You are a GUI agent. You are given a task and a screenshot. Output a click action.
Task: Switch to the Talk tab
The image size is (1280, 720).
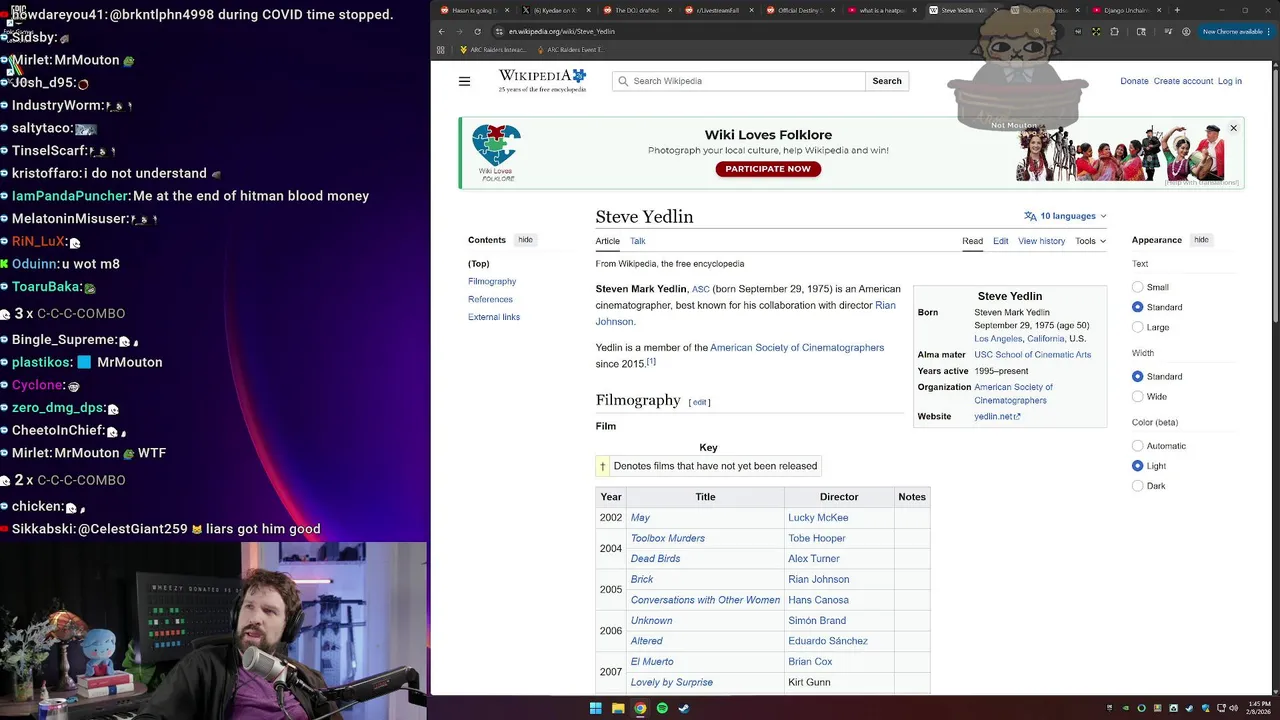click(x=637, y=241)
